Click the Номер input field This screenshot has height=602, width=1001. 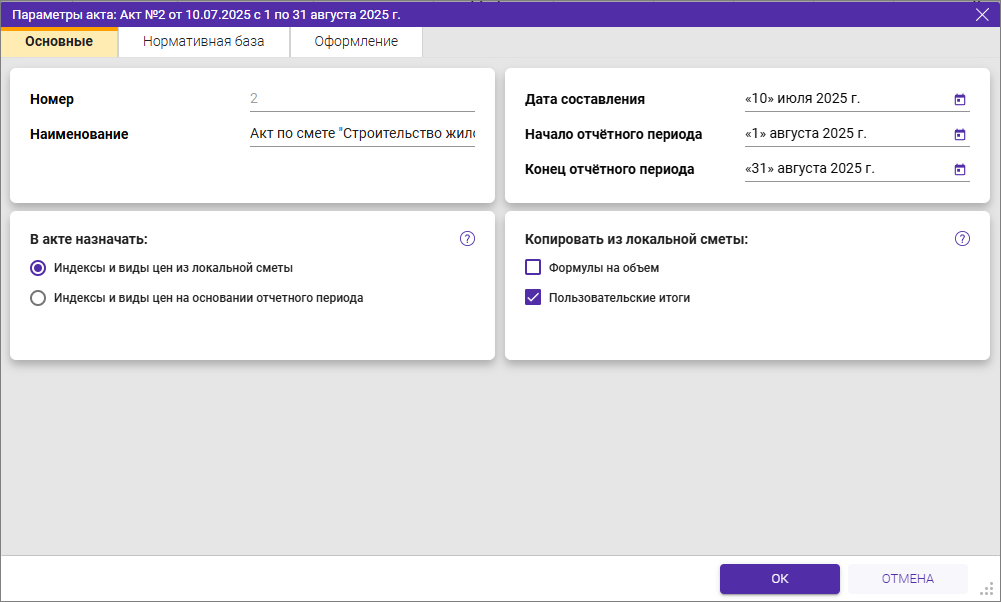tap(361, 99)
